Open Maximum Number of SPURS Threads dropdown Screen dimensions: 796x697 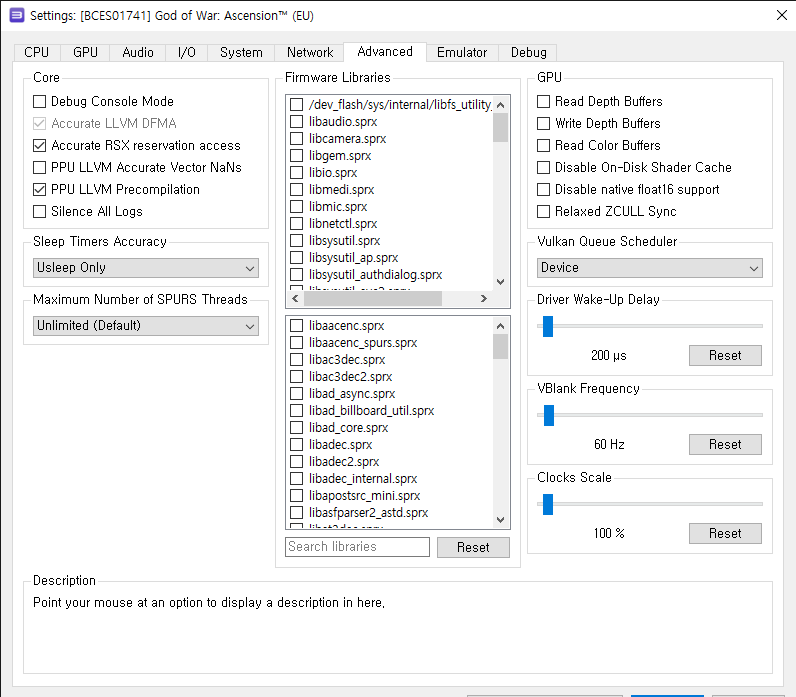point(146,326)
